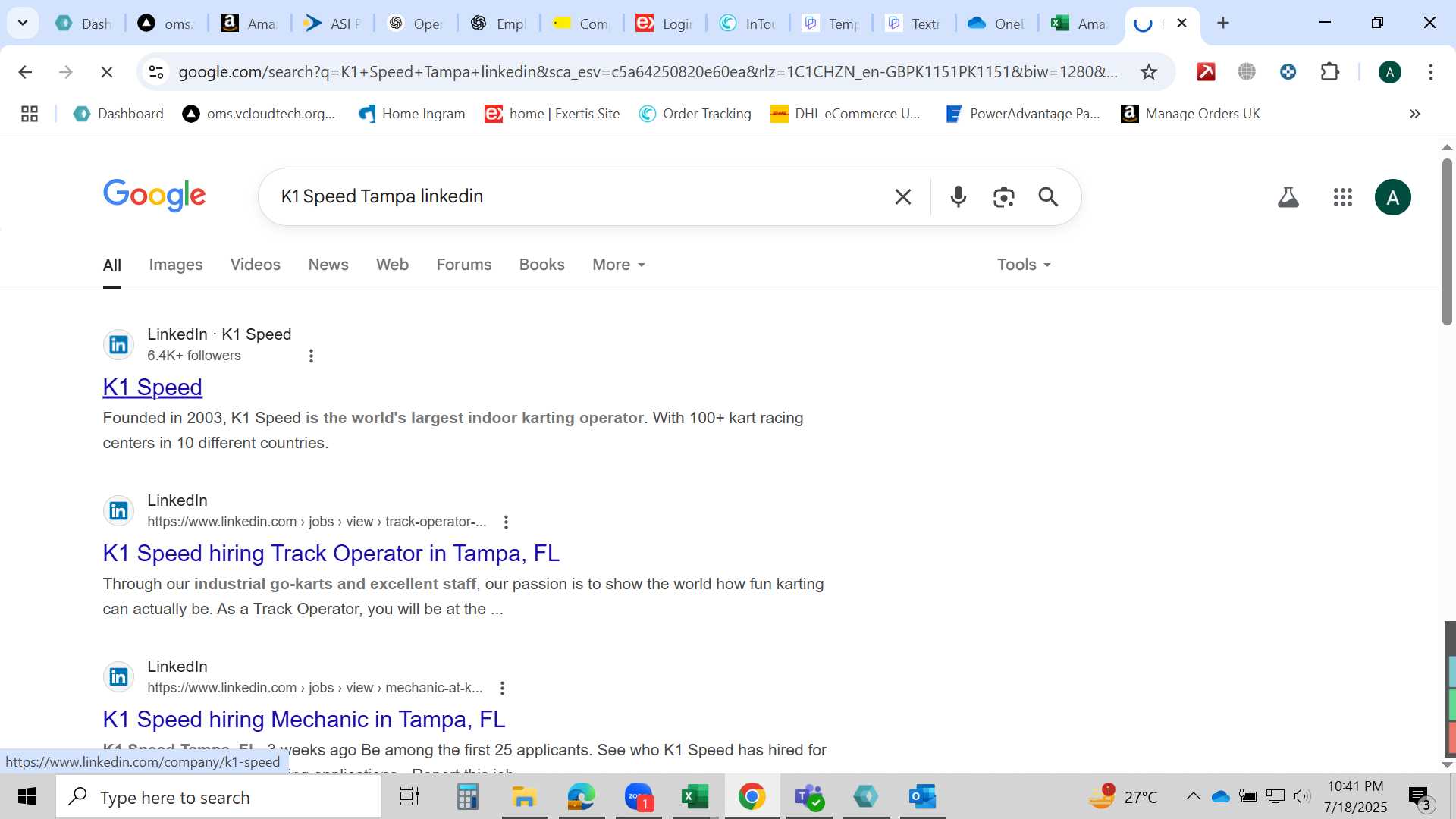Viewport: 1456px width, 819px height.
Task: Show hidden system tray icons
Action: click(x=1193, y=796)
